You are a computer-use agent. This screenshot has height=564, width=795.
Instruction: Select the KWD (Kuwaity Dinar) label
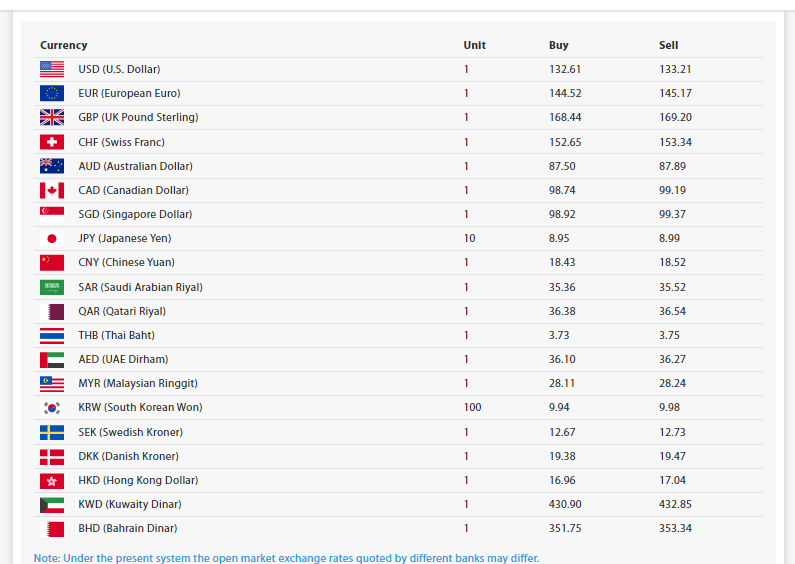tap(130, 504)
